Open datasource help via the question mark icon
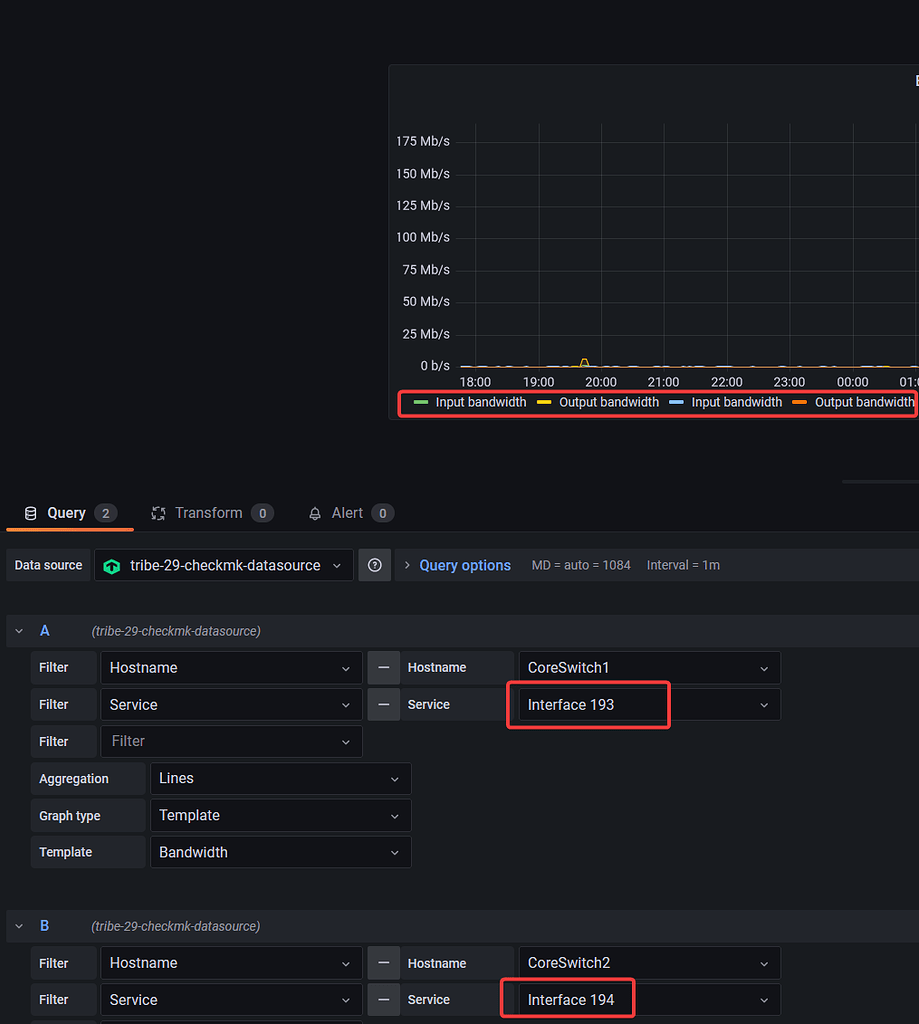Screen dimensions: 919x1024 point(374,565)
